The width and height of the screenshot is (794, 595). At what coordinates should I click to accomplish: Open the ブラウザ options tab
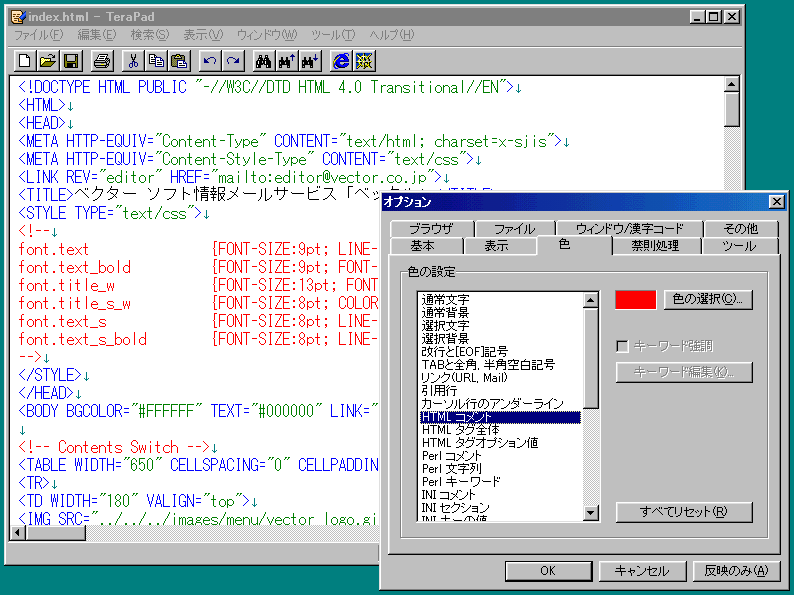(430, 229)
